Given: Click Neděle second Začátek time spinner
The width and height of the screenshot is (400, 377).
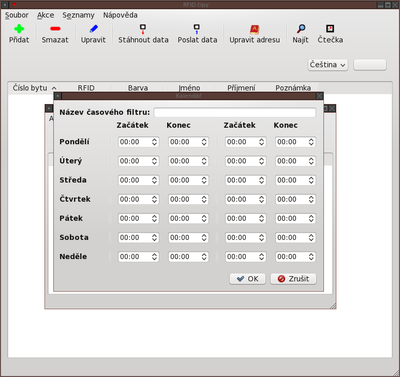Looking at the screenshot, I should click(245, 257).
